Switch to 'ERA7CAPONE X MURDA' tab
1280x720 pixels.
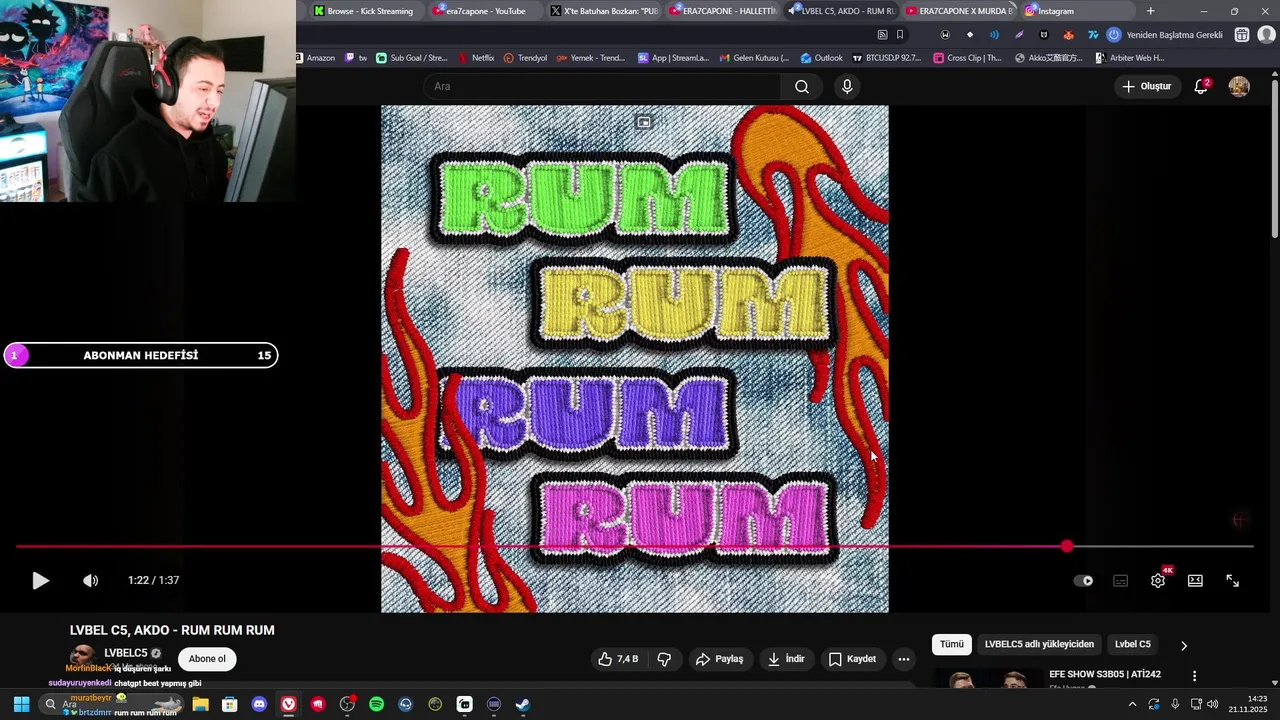(x=960, y=11)
